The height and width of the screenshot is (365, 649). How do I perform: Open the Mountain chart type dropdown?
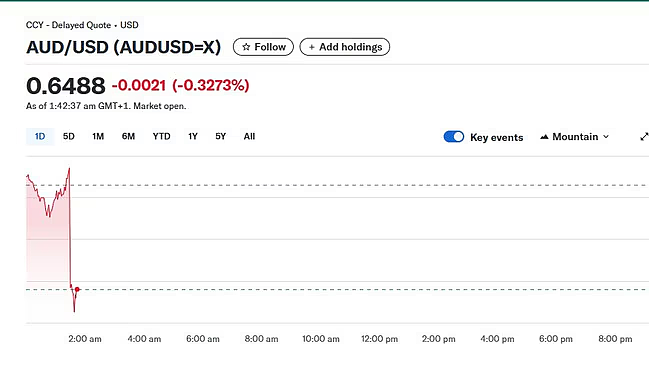[575, 137]
